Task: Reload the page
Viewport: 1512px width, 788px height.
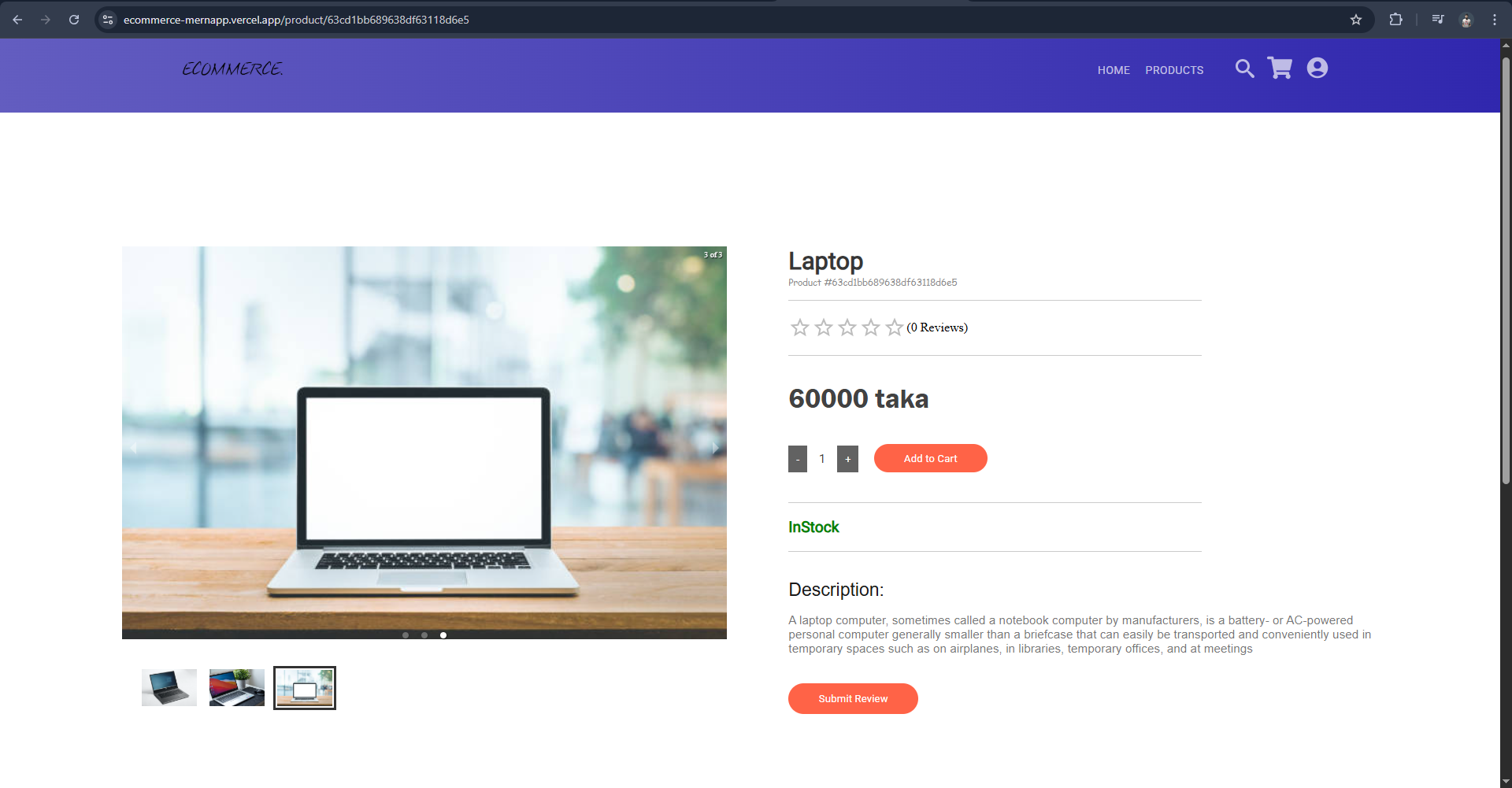Action: 74,20
